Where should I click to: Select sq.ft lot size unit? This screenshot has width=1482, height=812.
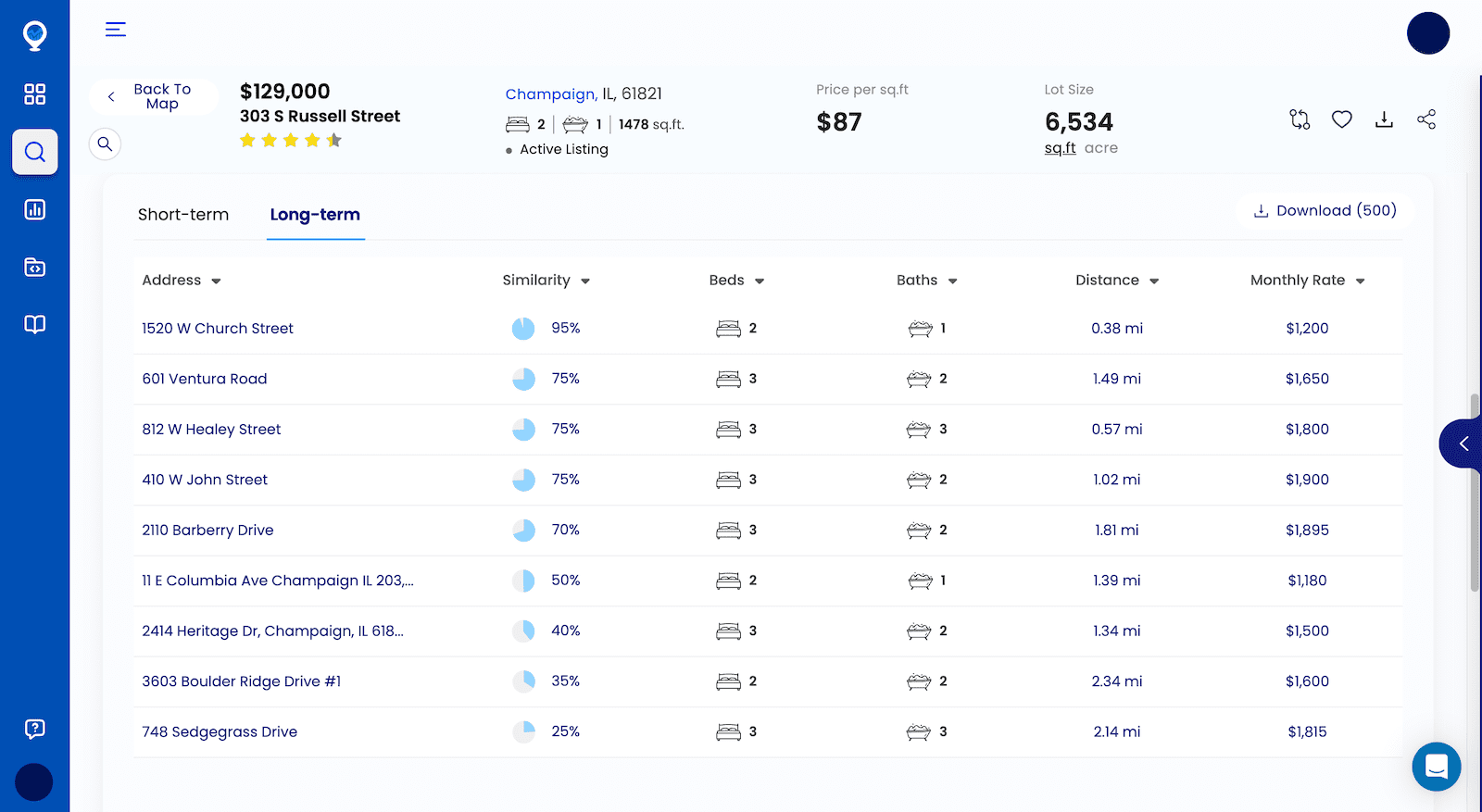1060,148
